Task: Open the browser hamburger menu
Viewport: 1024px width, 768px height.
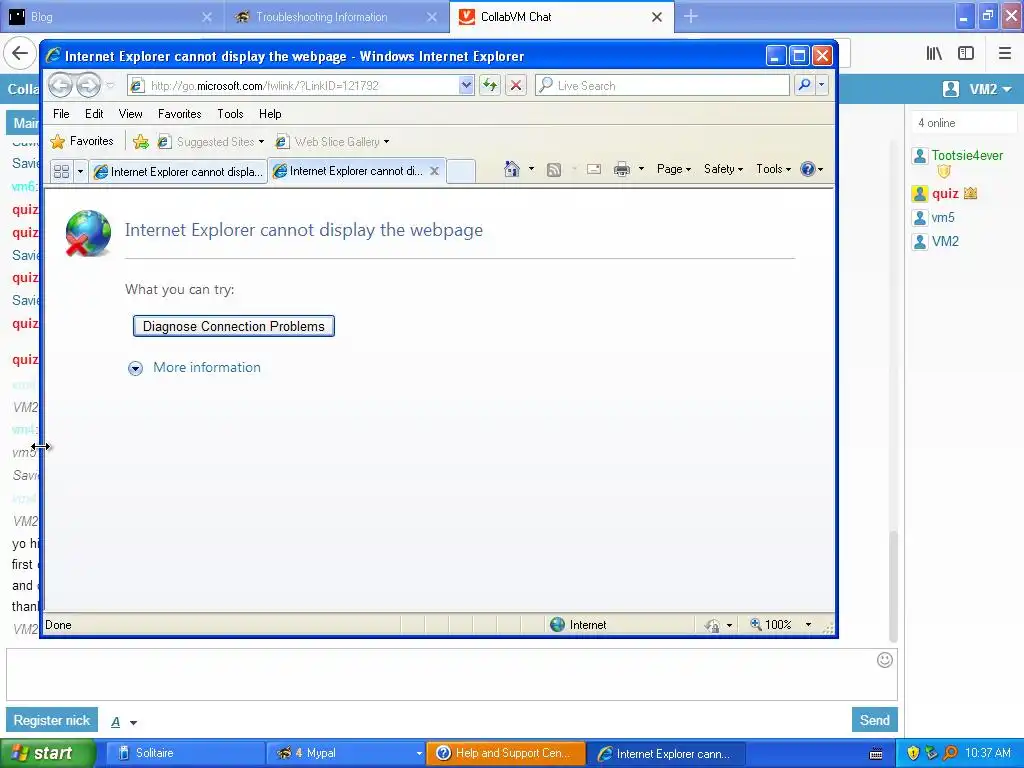Action: (1005, 54)
